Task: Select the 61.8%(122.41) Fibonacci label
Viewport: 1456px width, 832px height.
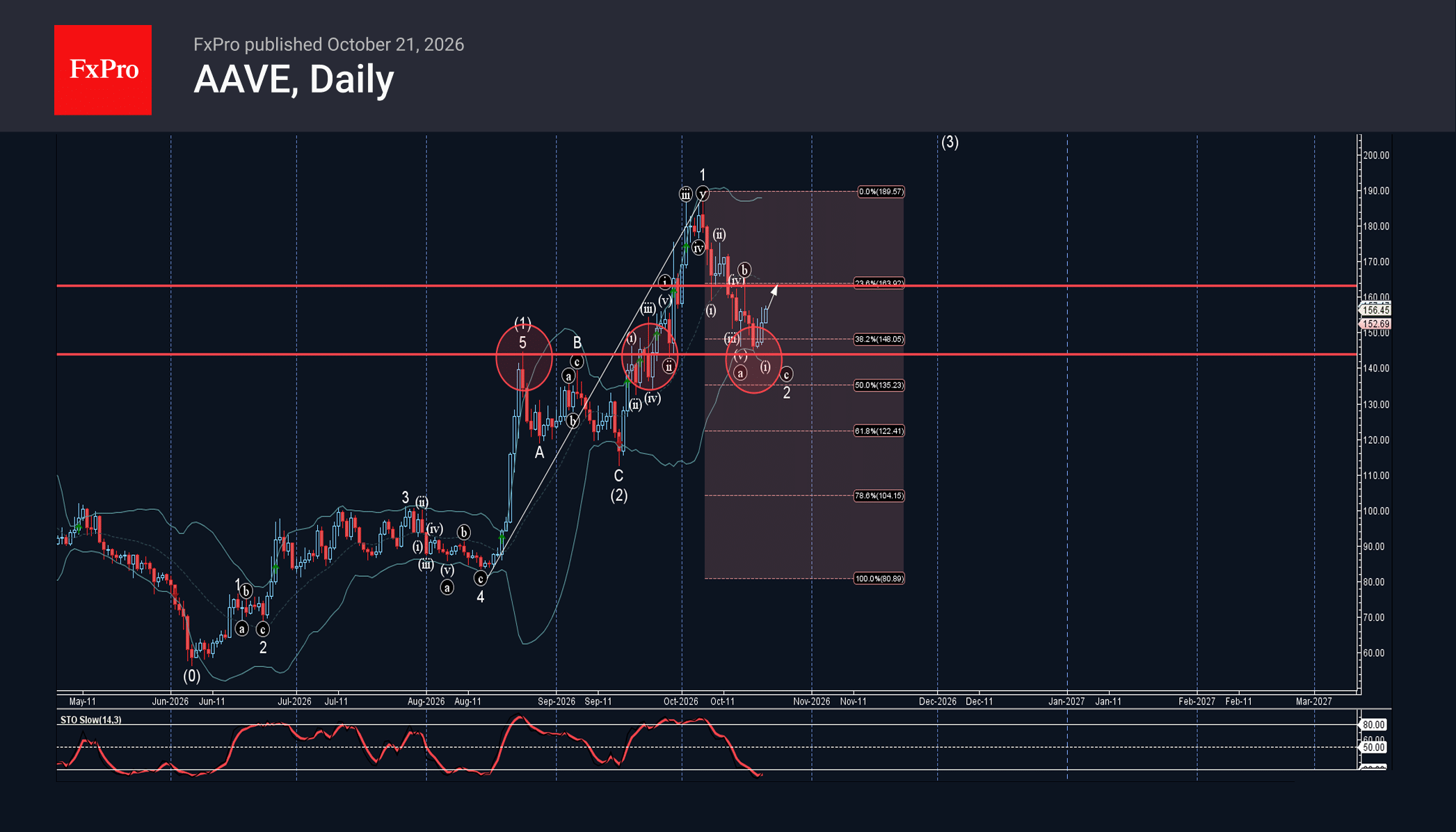Action: tap(879, 431)
